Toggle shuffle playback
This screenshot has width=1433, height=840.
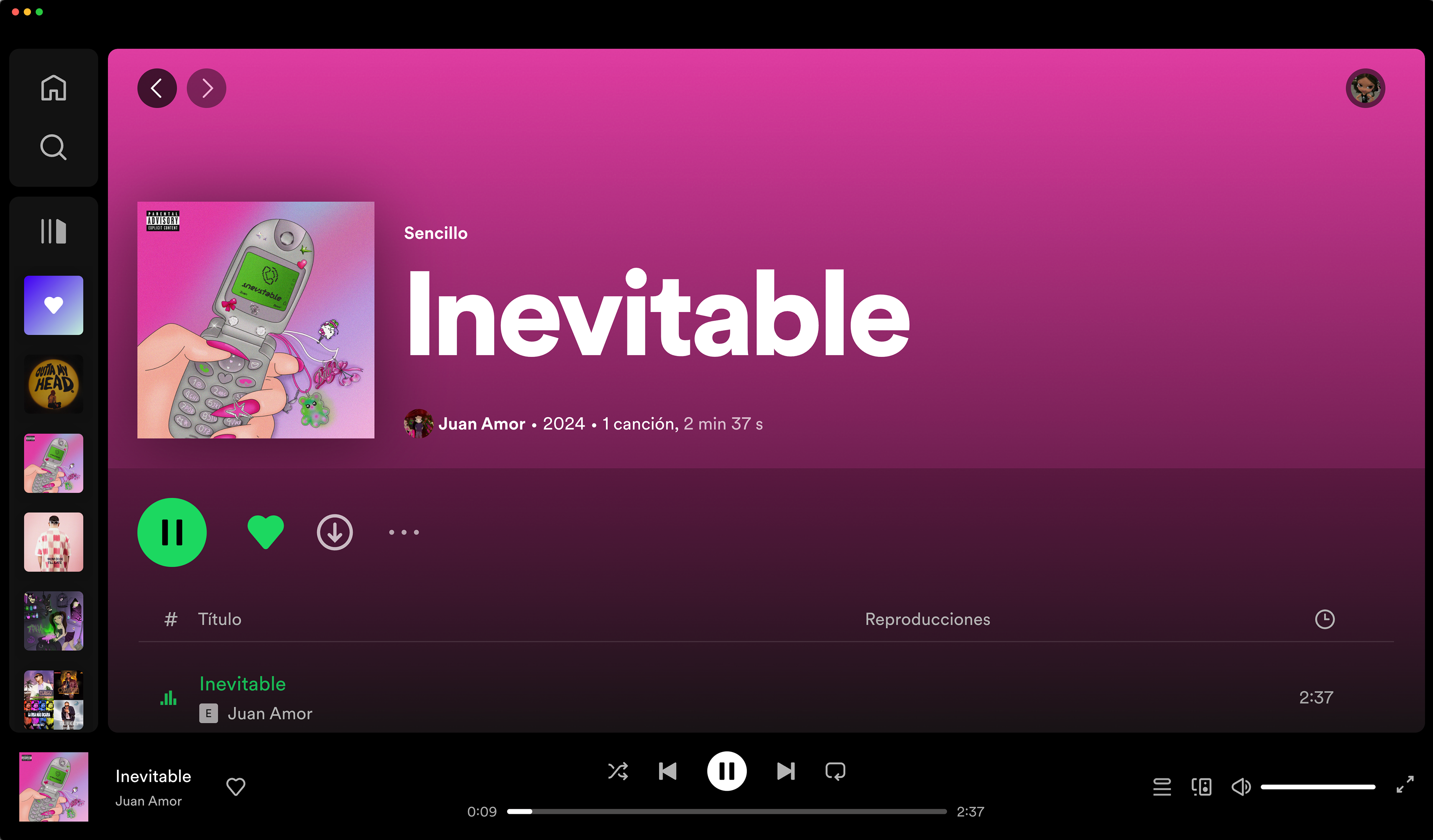618,771
